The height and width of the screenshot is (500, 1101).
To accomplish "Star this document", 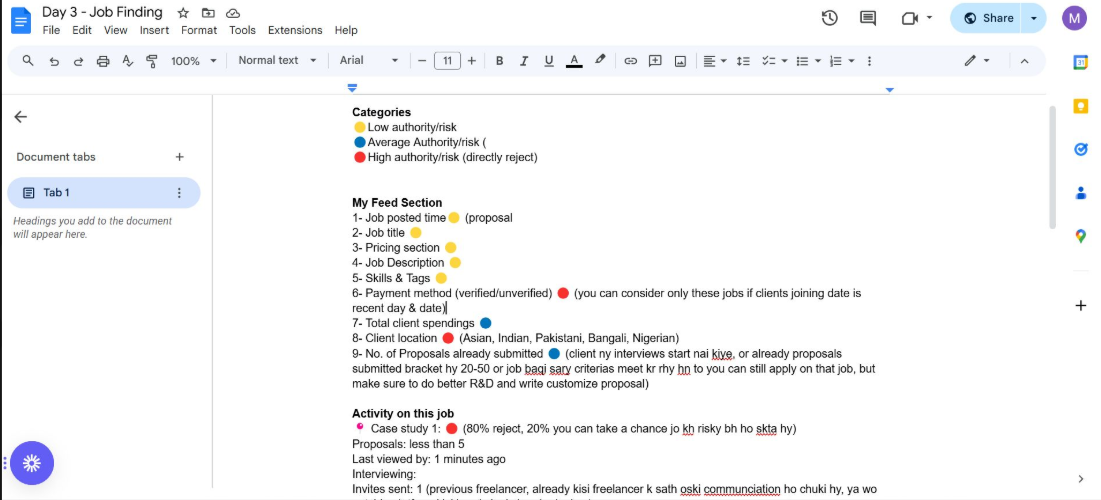I will [183, 13].
